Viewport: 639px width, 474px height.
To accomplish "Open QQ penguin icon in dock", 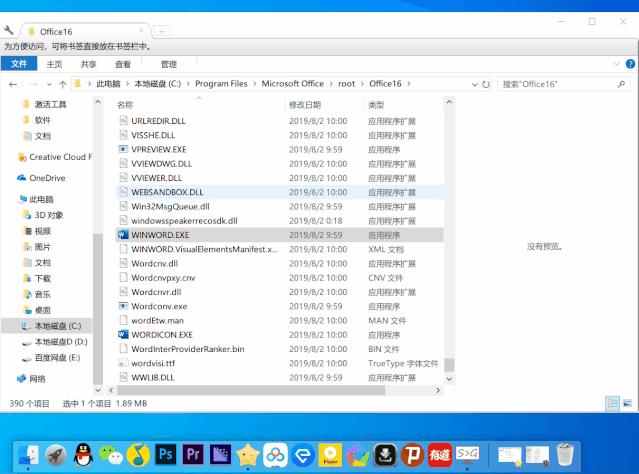I will click(x=84, y=454).
